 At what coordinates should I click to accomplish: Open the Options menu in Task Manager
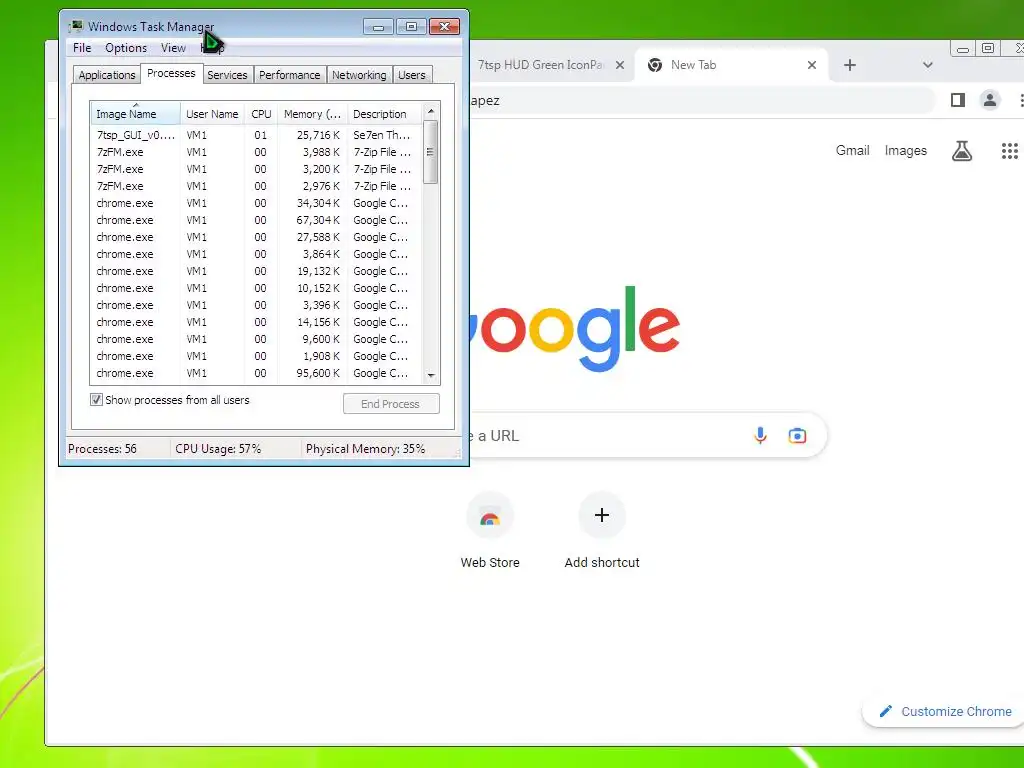click(x=126, y=48)
